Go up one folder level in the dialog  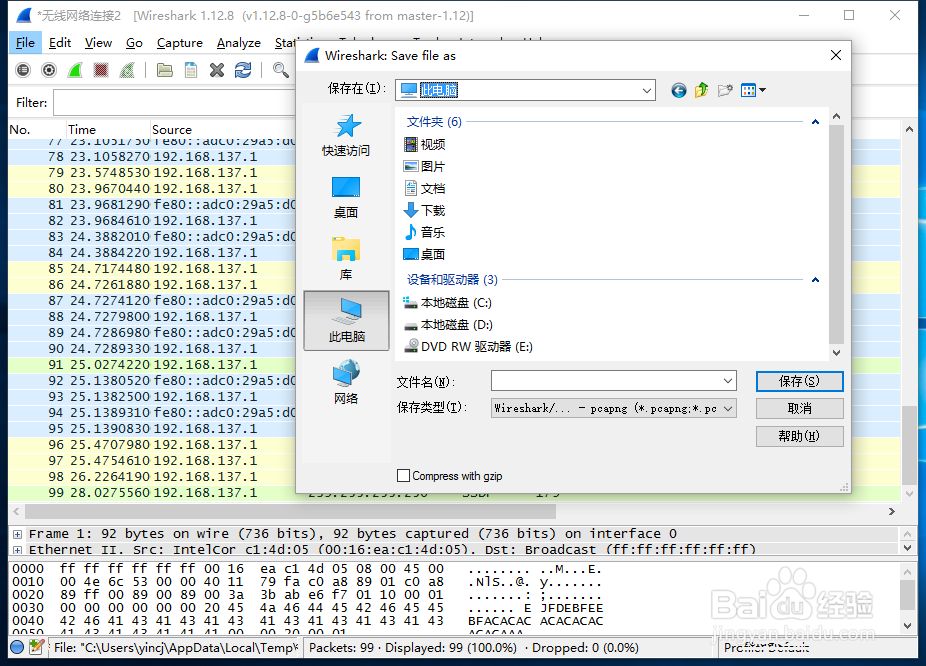[x=702, y=90]
